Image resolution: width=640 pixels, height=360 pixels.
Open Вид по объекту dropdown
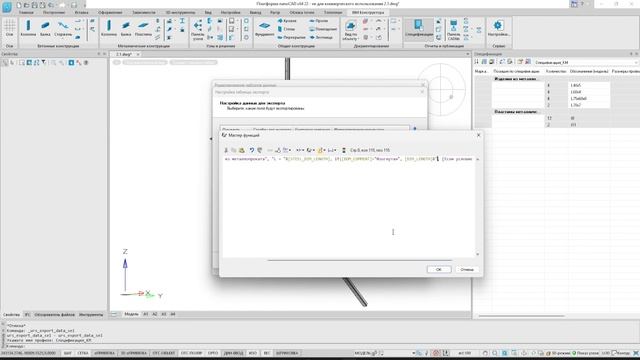(350, 30)
